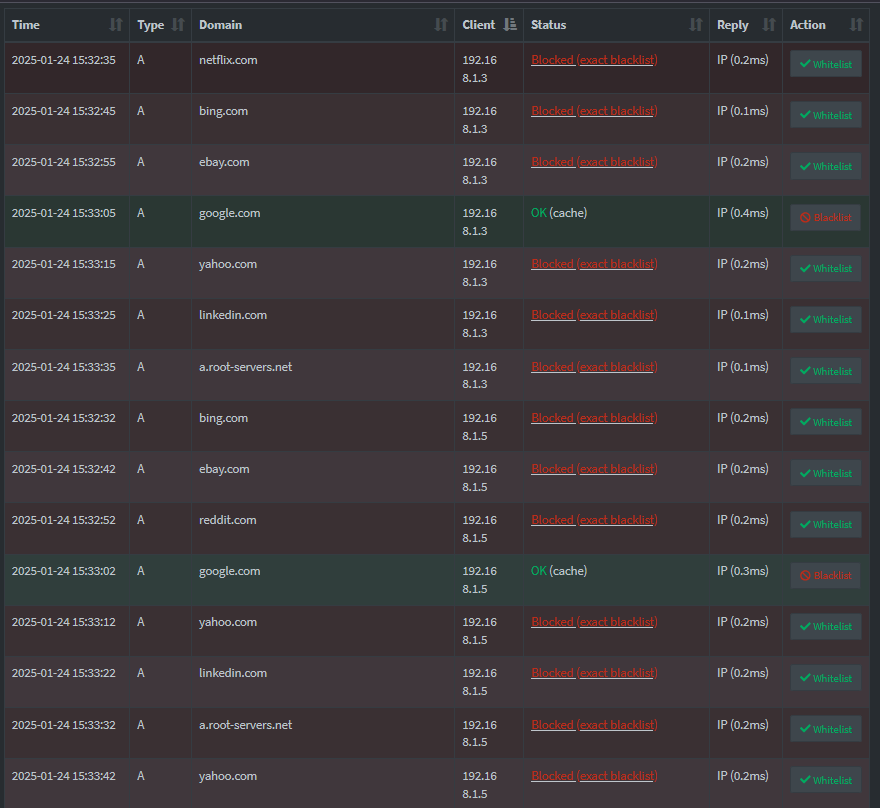Whitelist yahoo.com query at 15:33:42
The image size is (880, 808).
coord(826,780)
